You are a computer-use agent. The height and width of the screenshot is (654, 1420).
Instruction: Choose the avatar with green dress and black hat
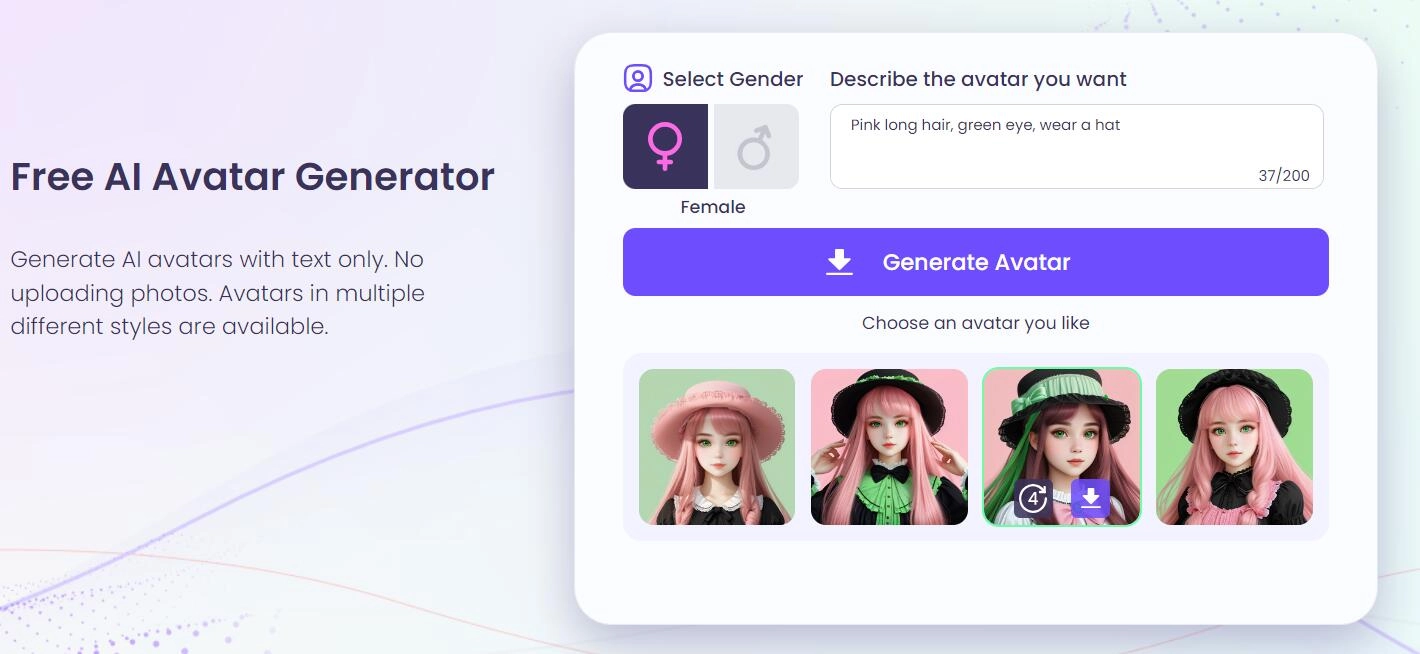pyautogui.click(x=889, y=447)
